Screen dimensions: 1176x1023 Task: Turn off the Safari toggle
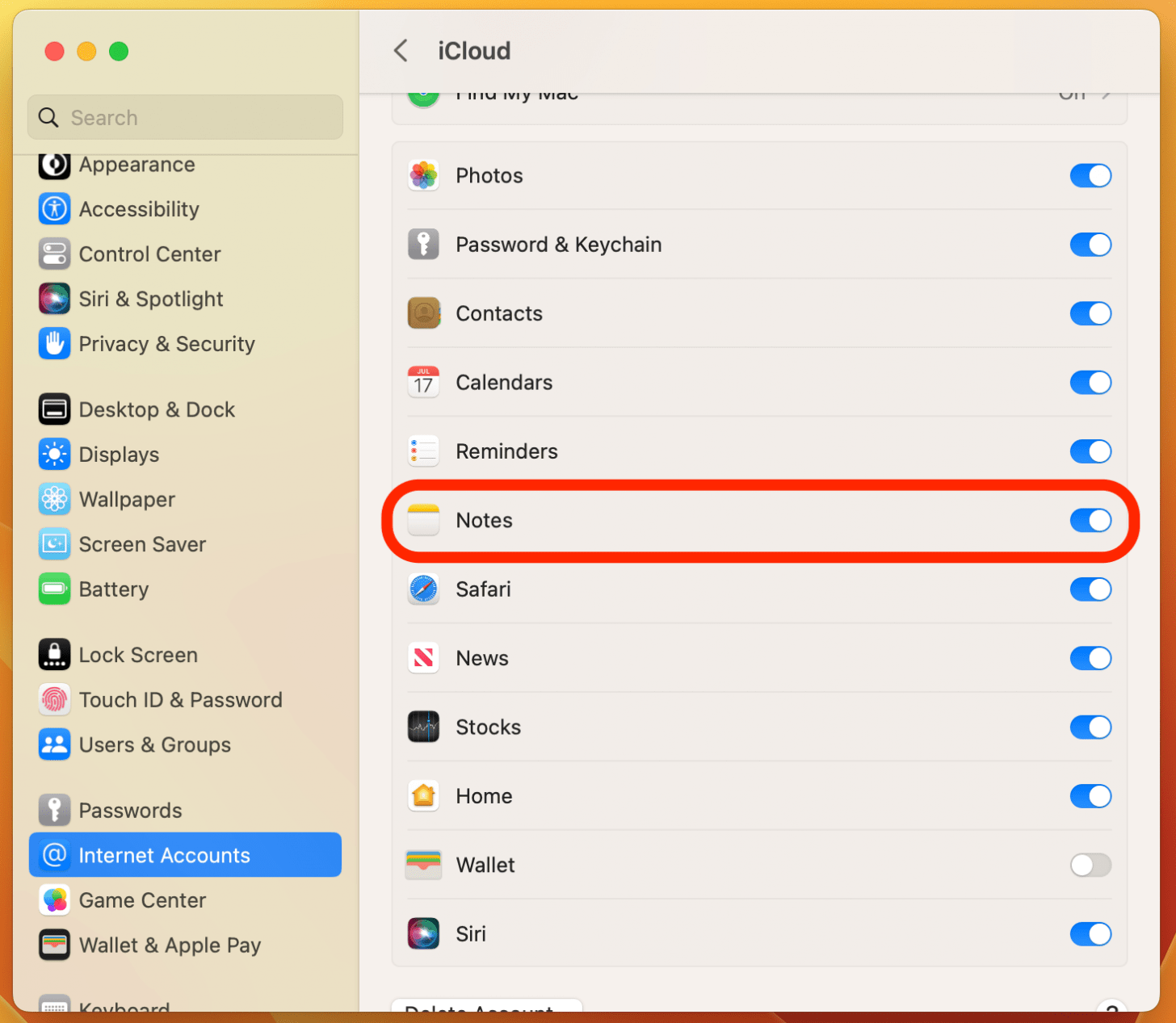click(1090, 589)
